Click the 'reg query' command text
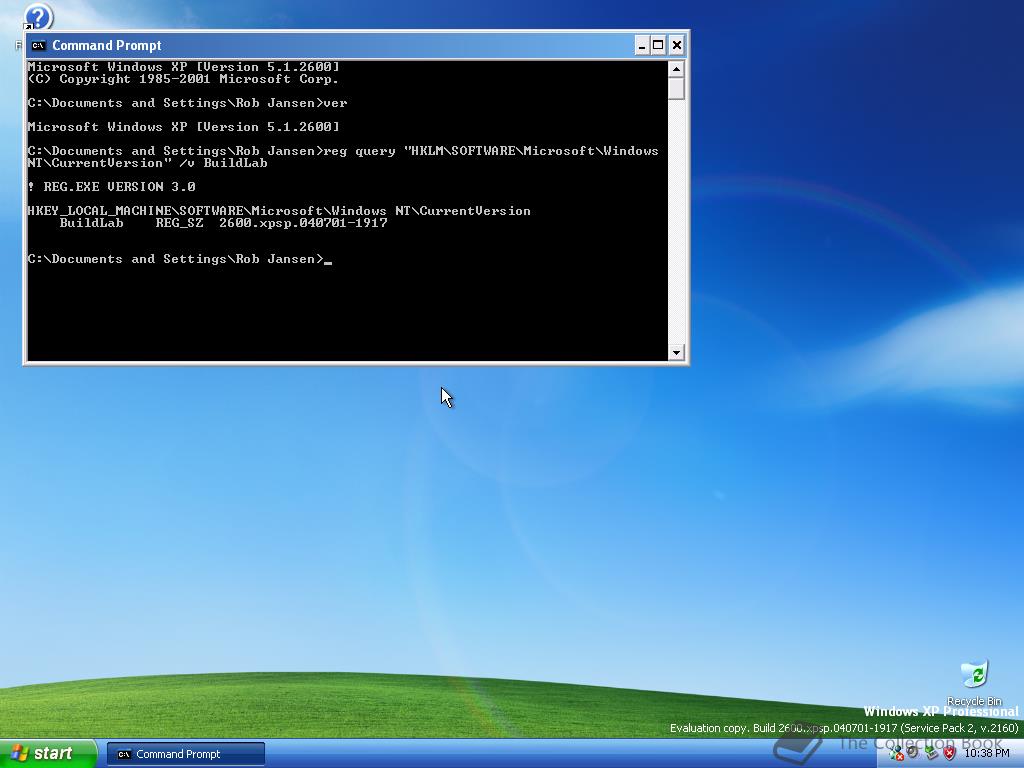This screenshot has width=1024, height=768. (x=343, y=157)
